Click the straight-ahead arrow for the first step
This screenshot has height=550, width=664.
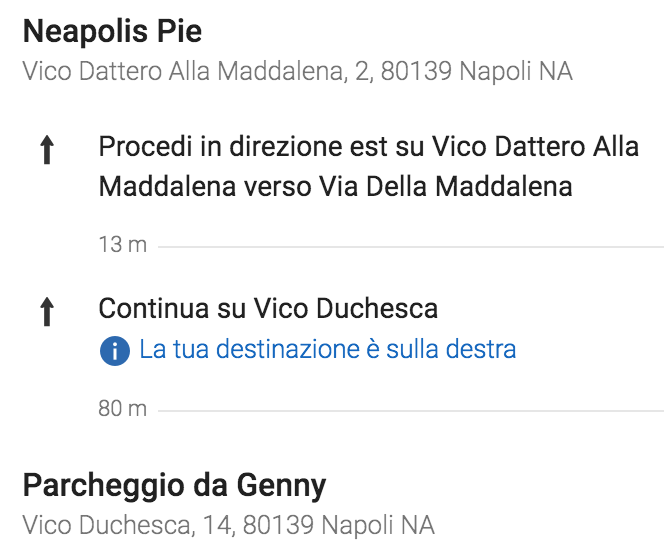pyautogui.click(x=47, y=149)
